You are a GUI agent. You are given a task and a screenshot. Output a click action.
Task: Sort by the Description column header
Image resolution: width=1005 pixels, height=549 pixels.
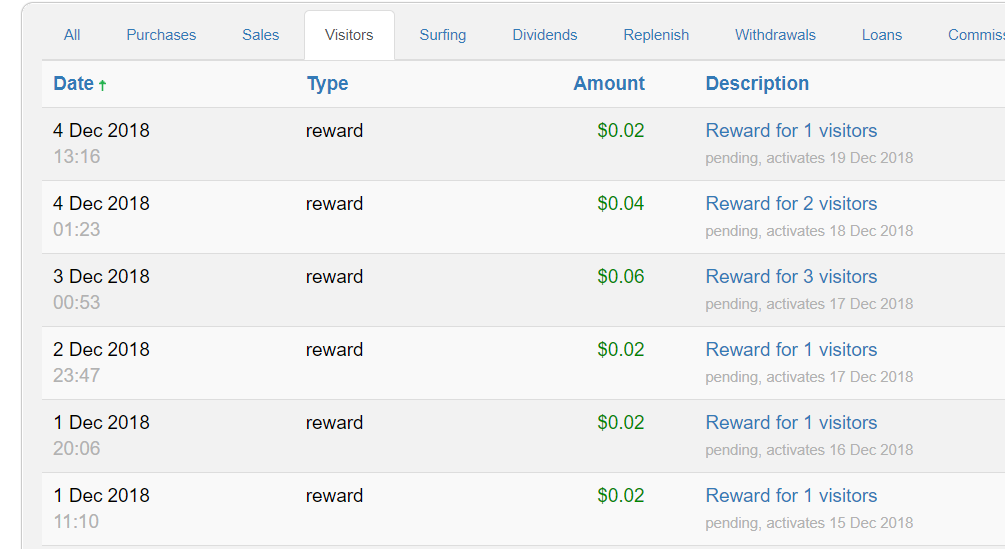(757, 84)
